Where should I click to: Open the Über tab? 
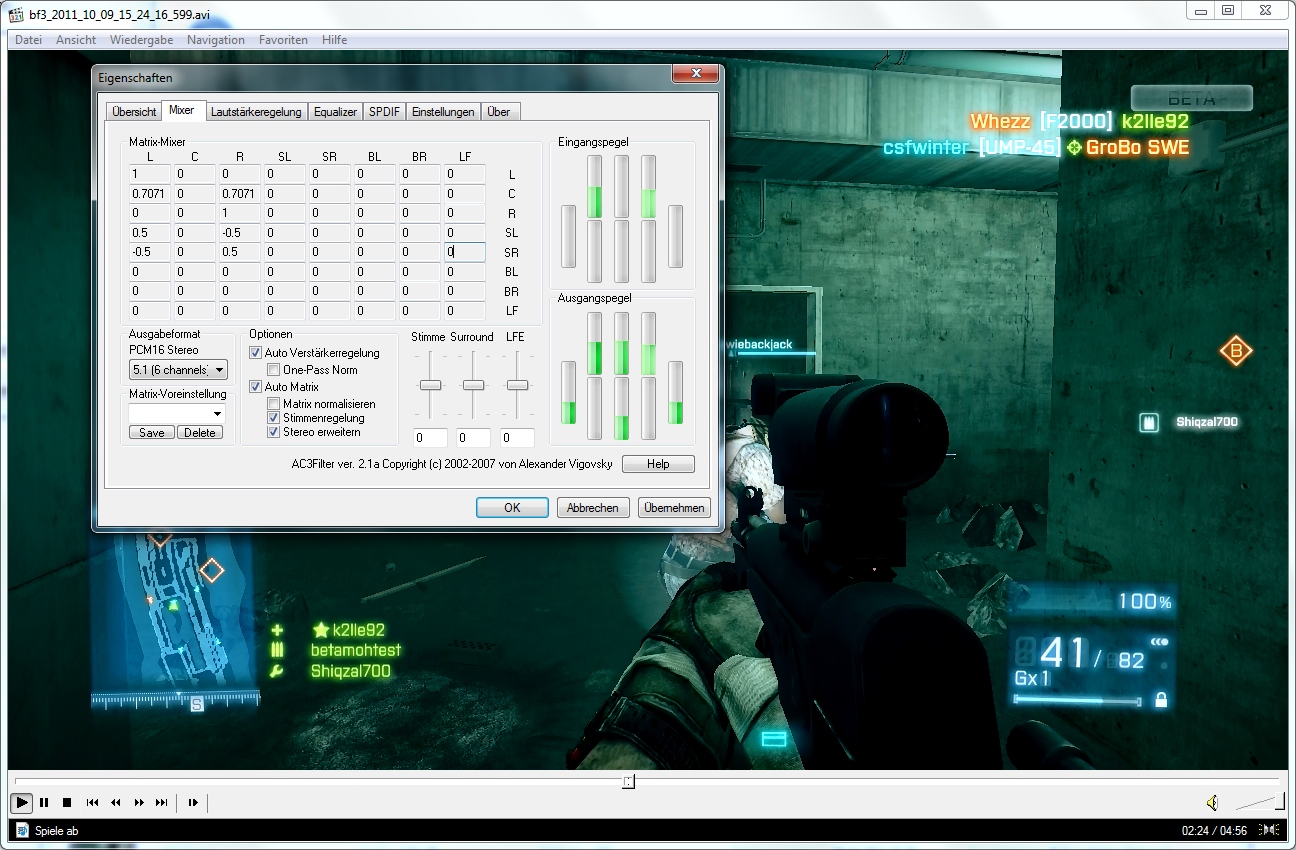tap(499, 112)
